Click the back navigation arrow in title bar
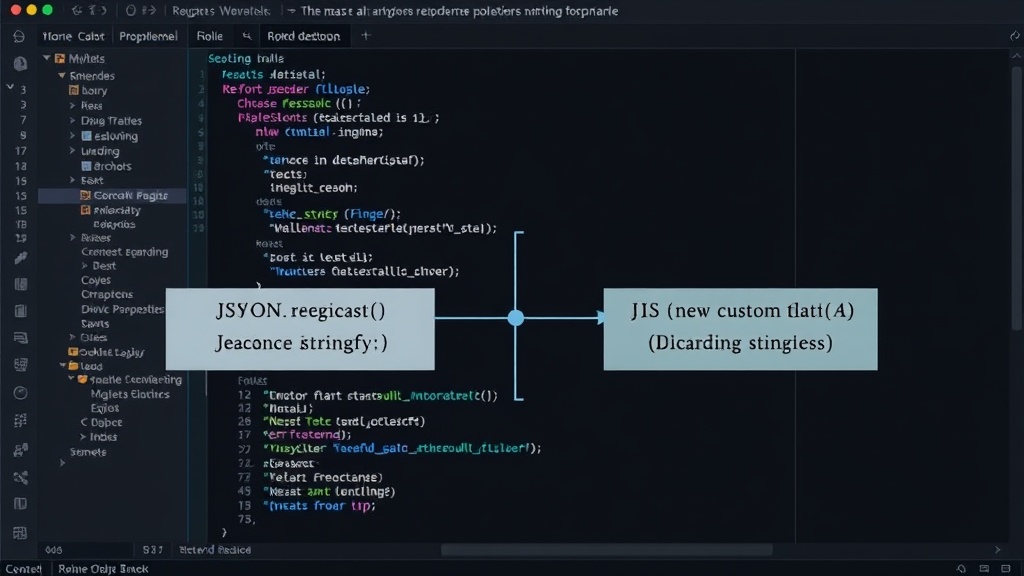Viewport: 1024px width, 576px height. [x=77, y=10]
